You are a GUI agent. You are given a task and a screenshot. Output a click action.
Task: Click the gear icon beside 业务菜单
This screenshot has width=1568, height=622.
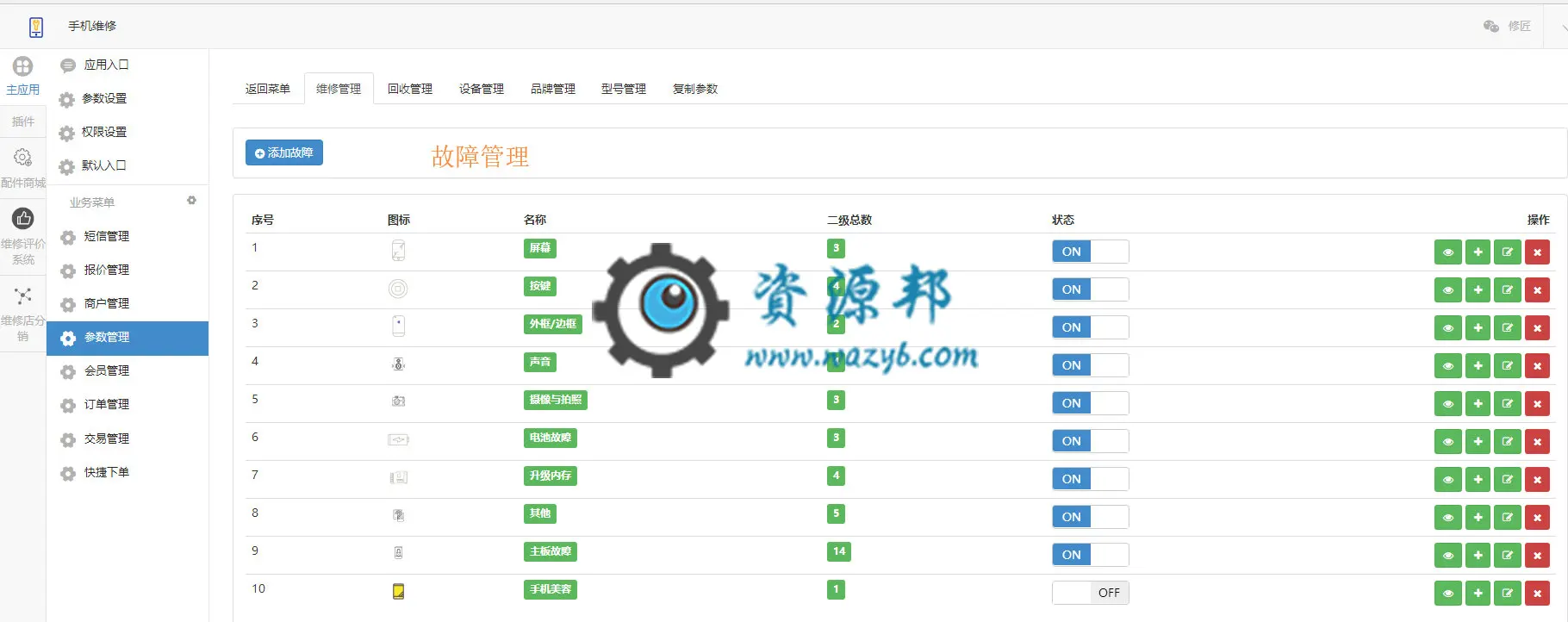click(x=192, y=201)
